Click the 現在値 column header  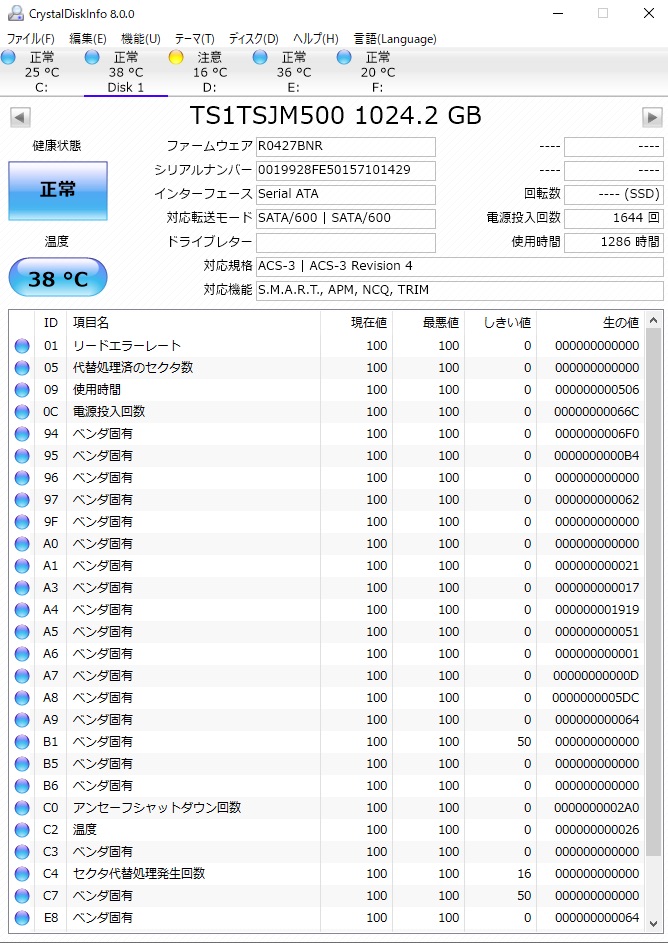pos(356,323)
